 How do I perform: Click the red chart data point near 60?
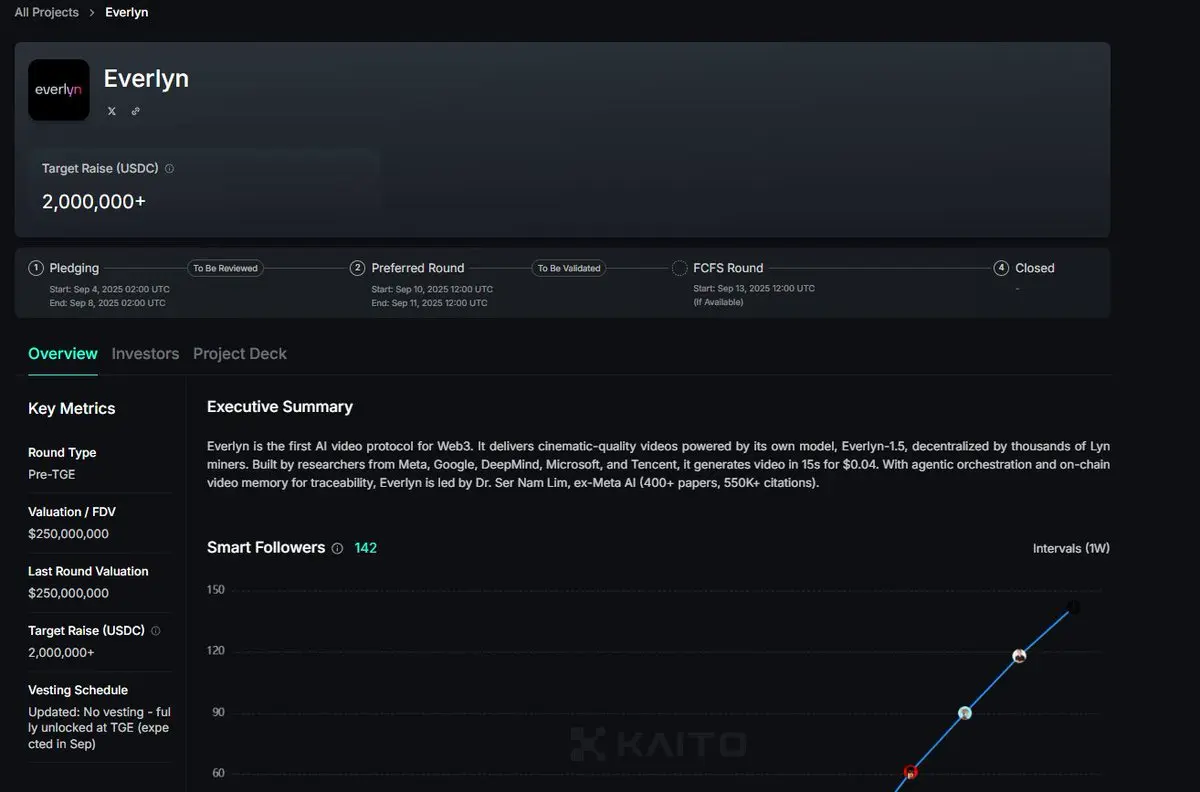click(911, 772)
